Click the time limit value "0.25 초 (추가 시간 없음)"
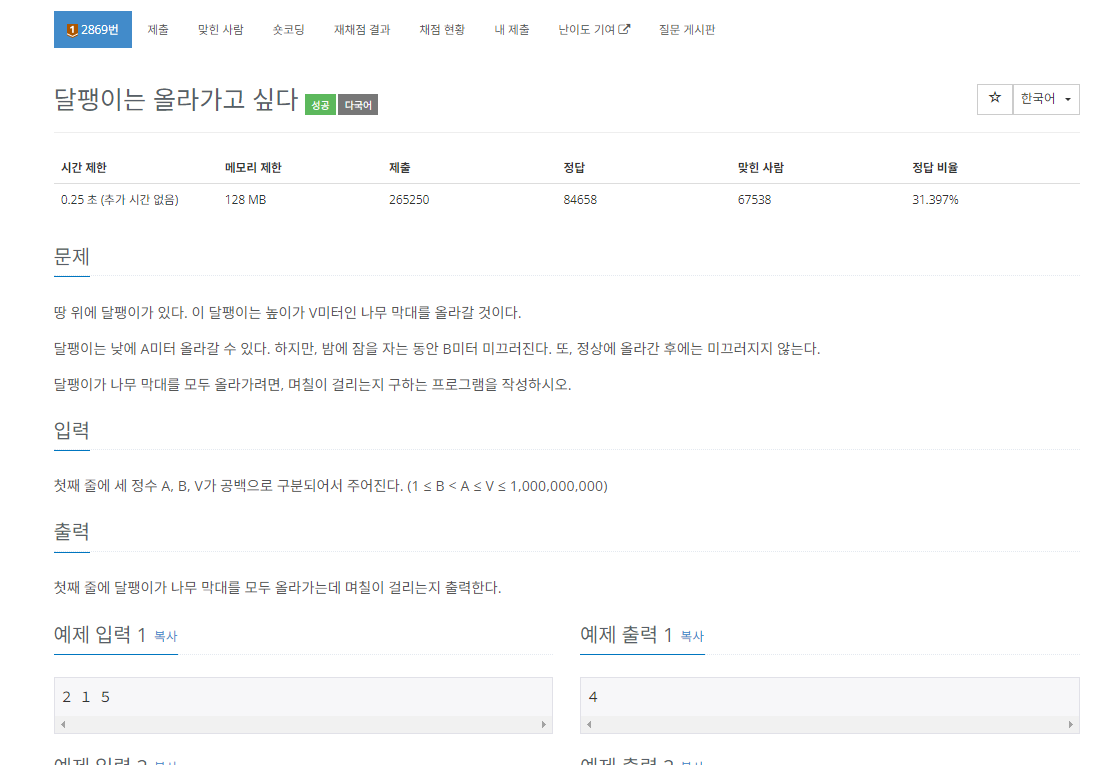1117x765 pixels. pos(120,200)
